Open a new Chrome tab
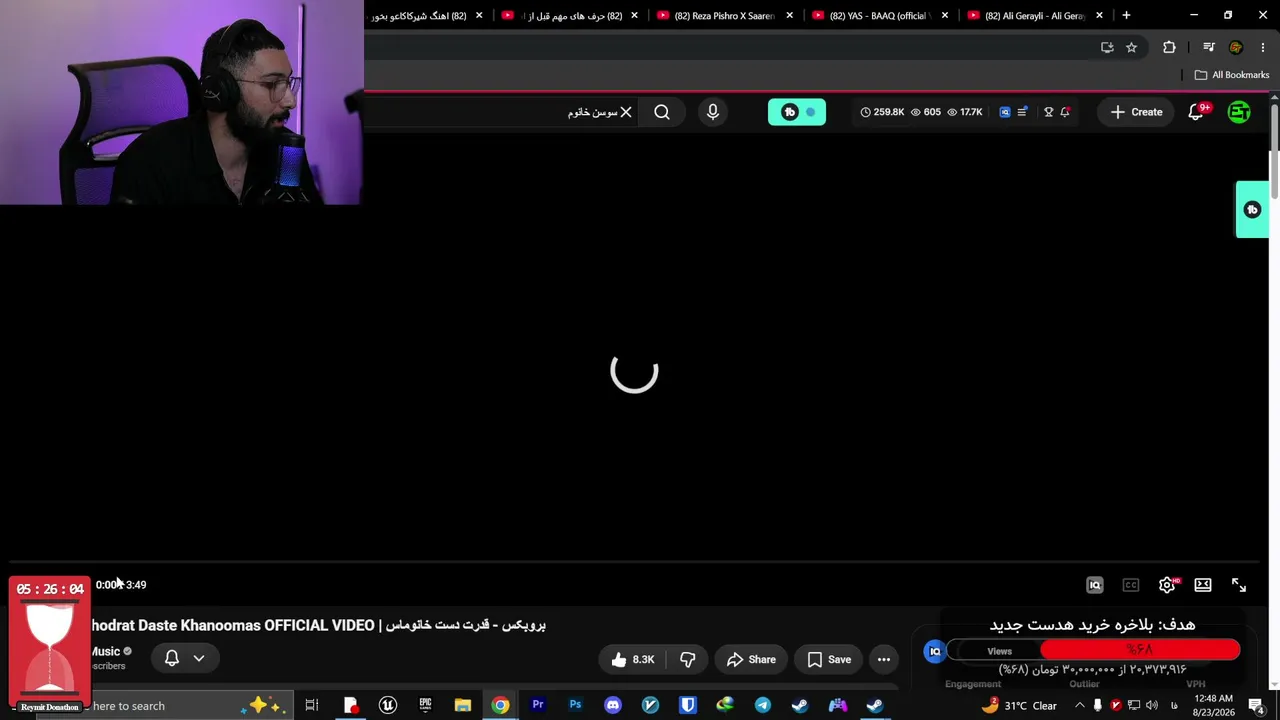Viewport: 1280px width, 720px height. 1126,16
